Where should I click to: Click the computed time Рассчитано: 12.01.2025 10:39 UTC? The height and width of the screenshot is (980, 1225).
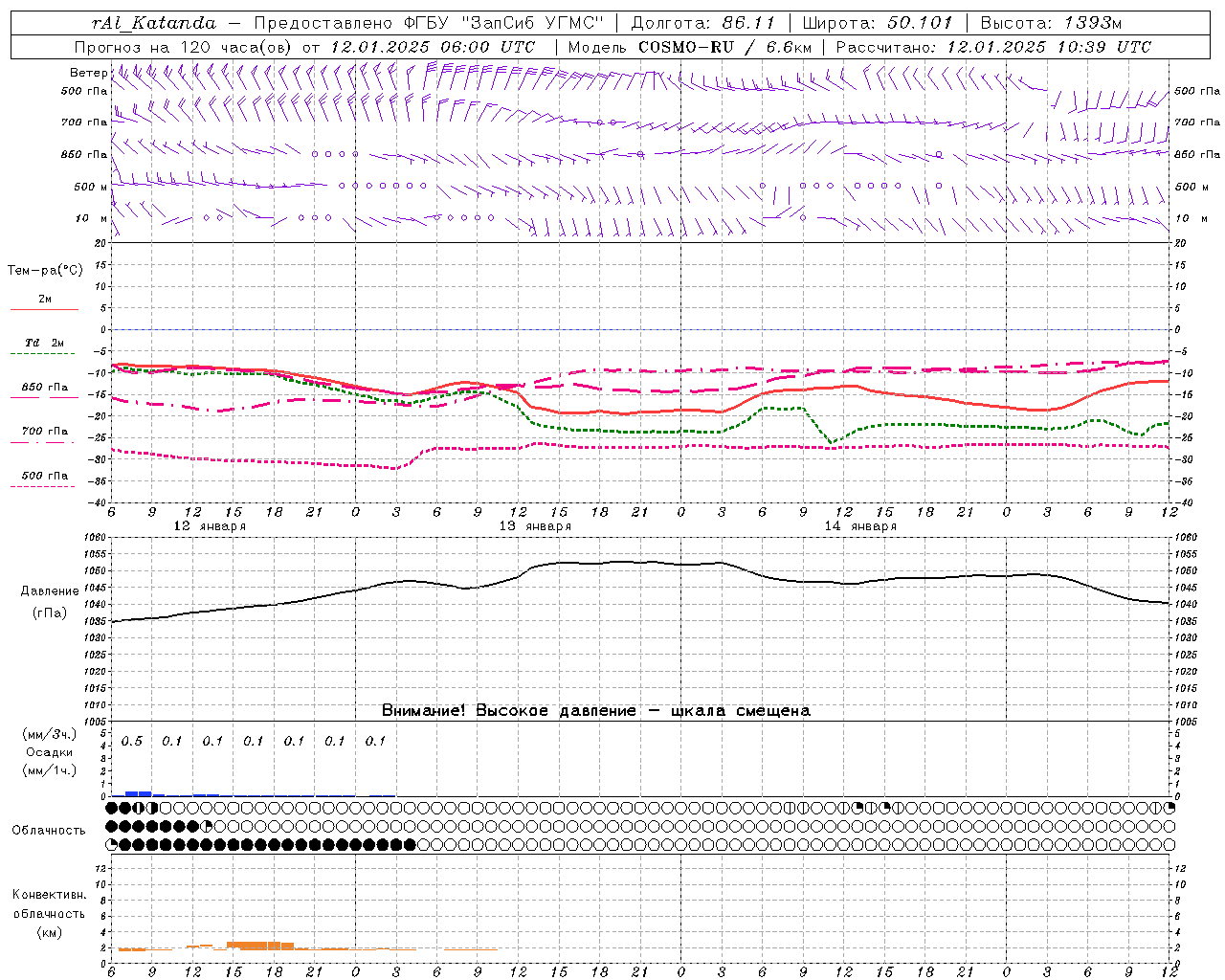coord(993,47)
